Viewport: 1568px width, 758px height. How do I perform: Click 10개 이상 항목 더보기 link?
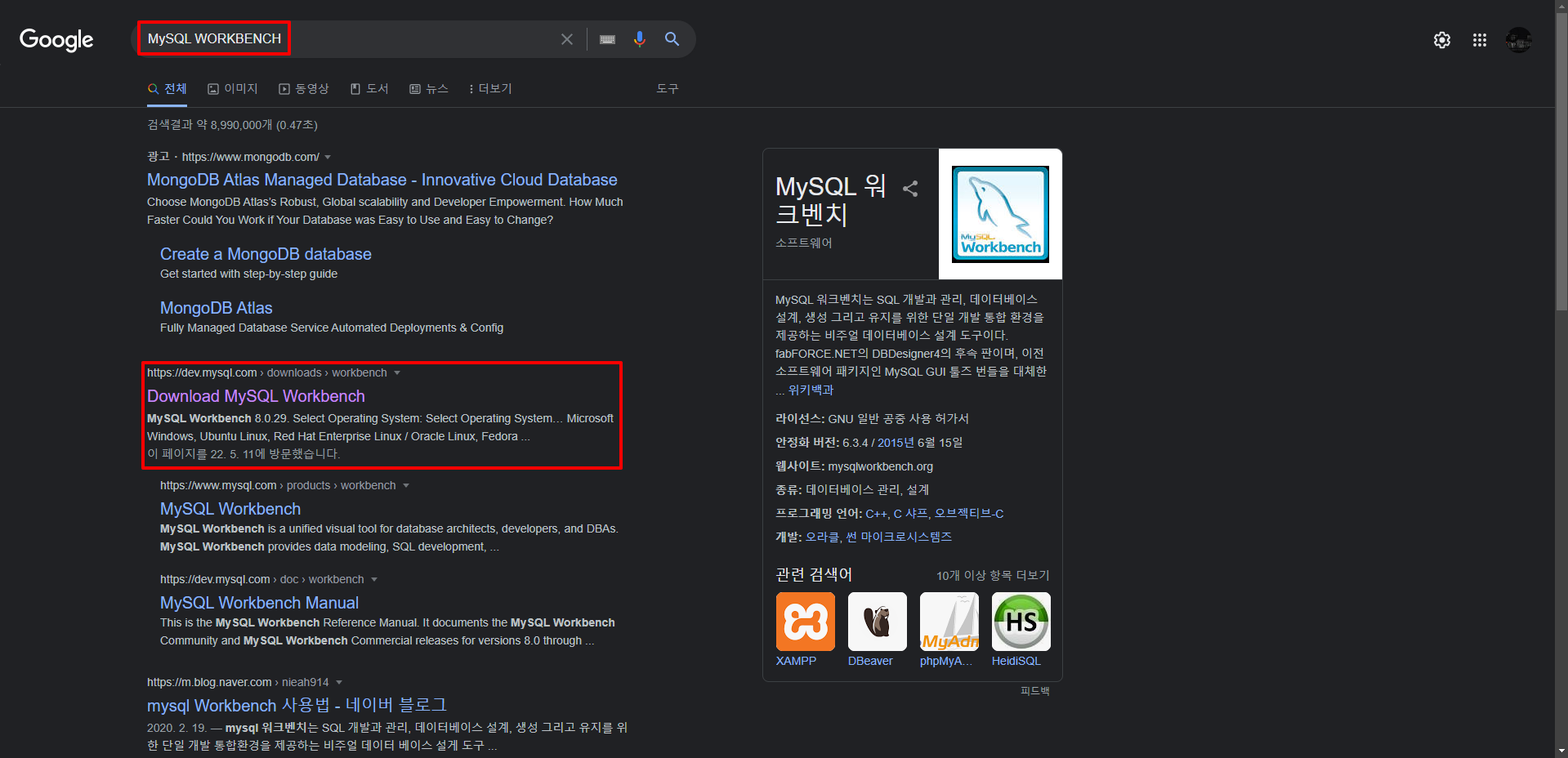993,575
